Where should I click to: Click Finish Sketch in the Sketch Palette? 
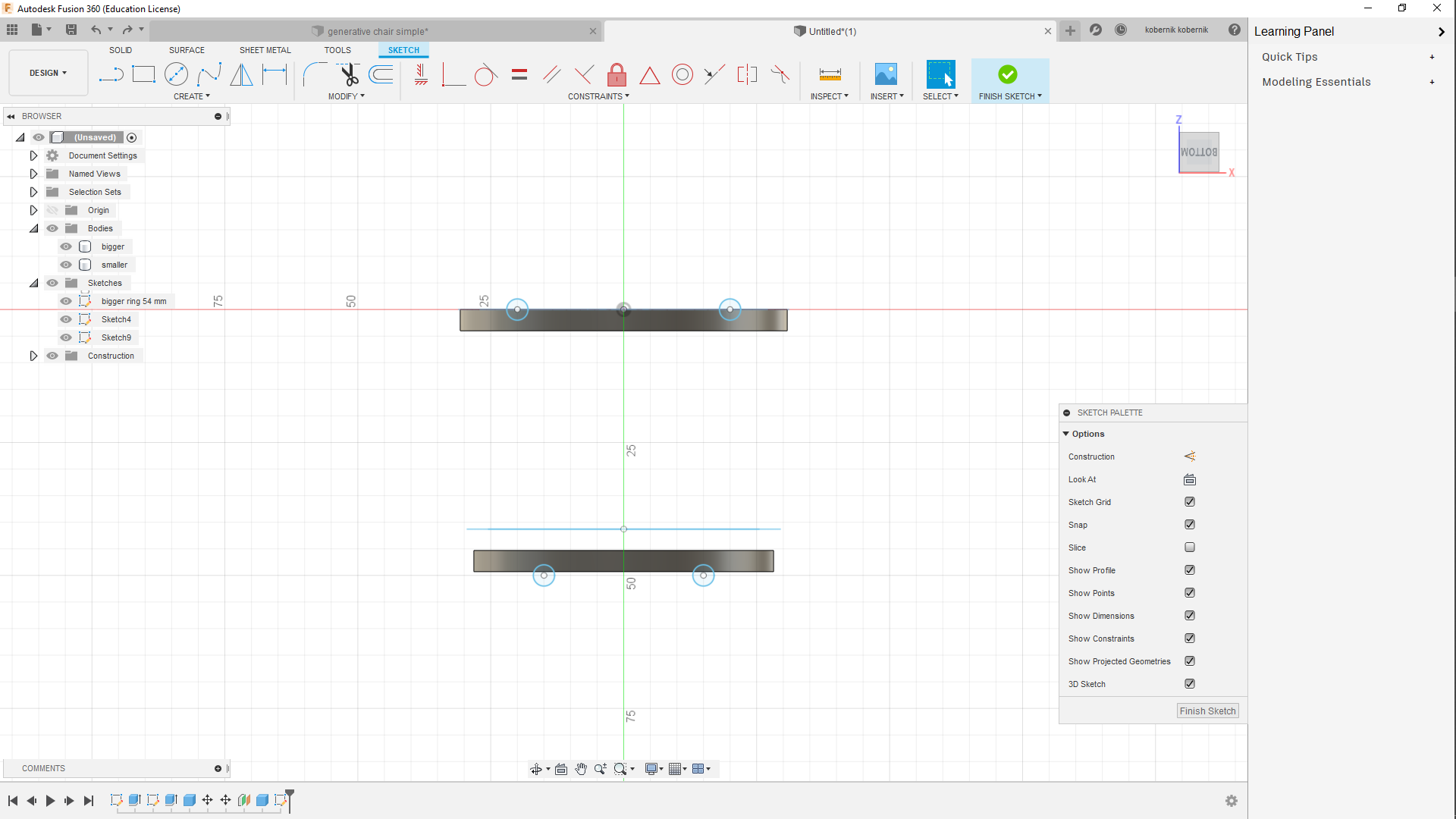coord(1207,711)
